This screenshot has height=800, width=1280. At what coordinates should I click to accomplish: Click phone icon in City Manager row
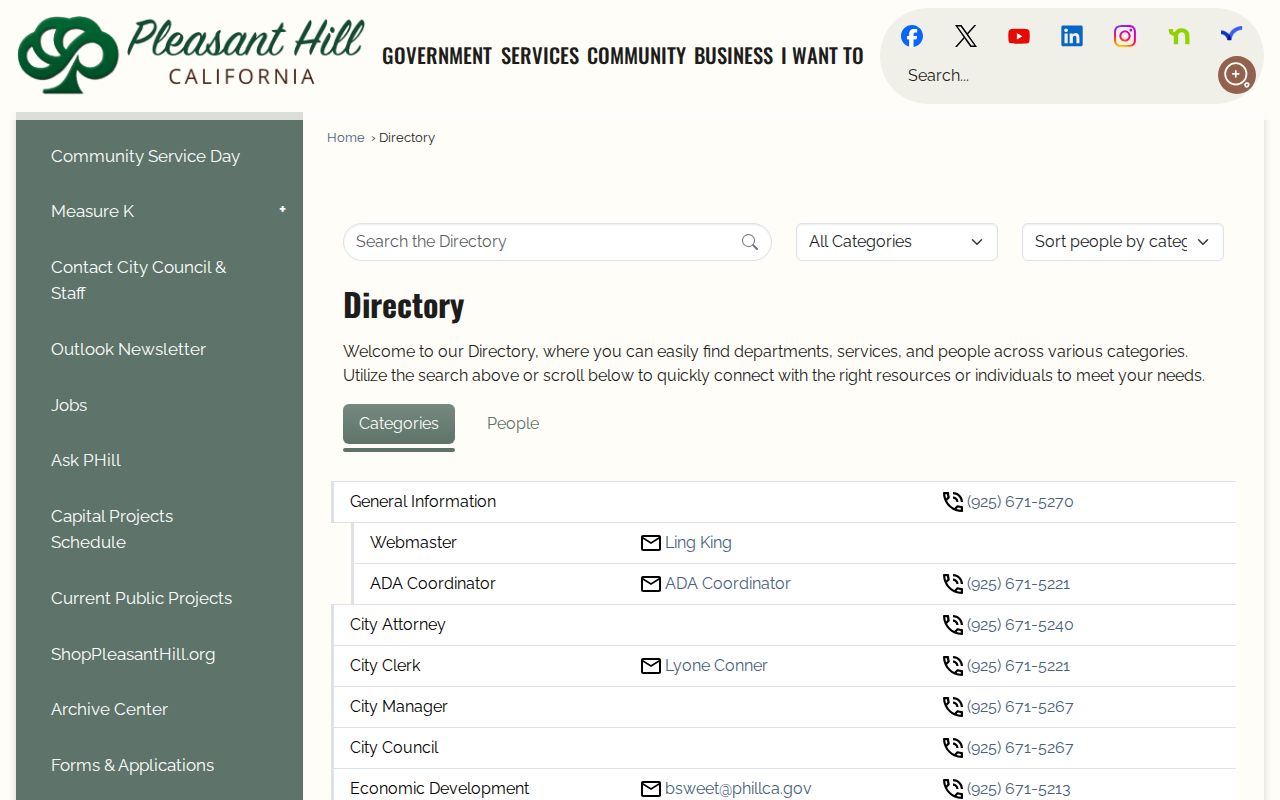pos(953,707)
